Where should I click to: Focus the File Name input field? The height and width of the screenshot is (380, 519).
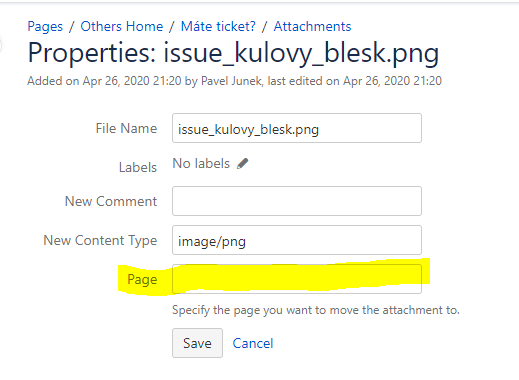[x=297, y=128]
